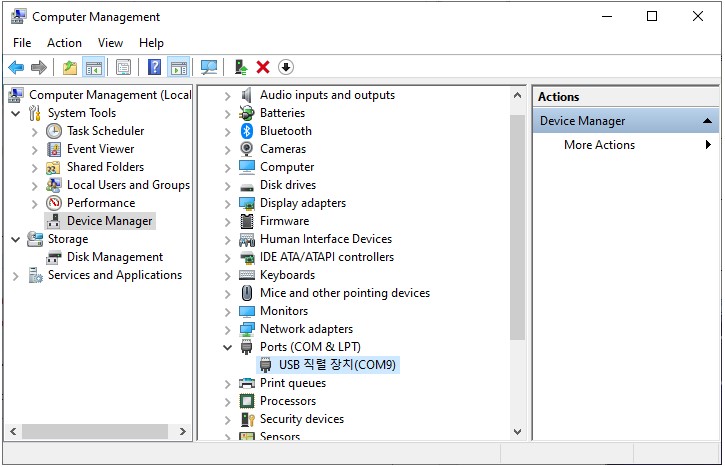This screenshot has height=467, width=725.
Task: Click the Back arrow in the toolbar
Action: click(16, 67)
